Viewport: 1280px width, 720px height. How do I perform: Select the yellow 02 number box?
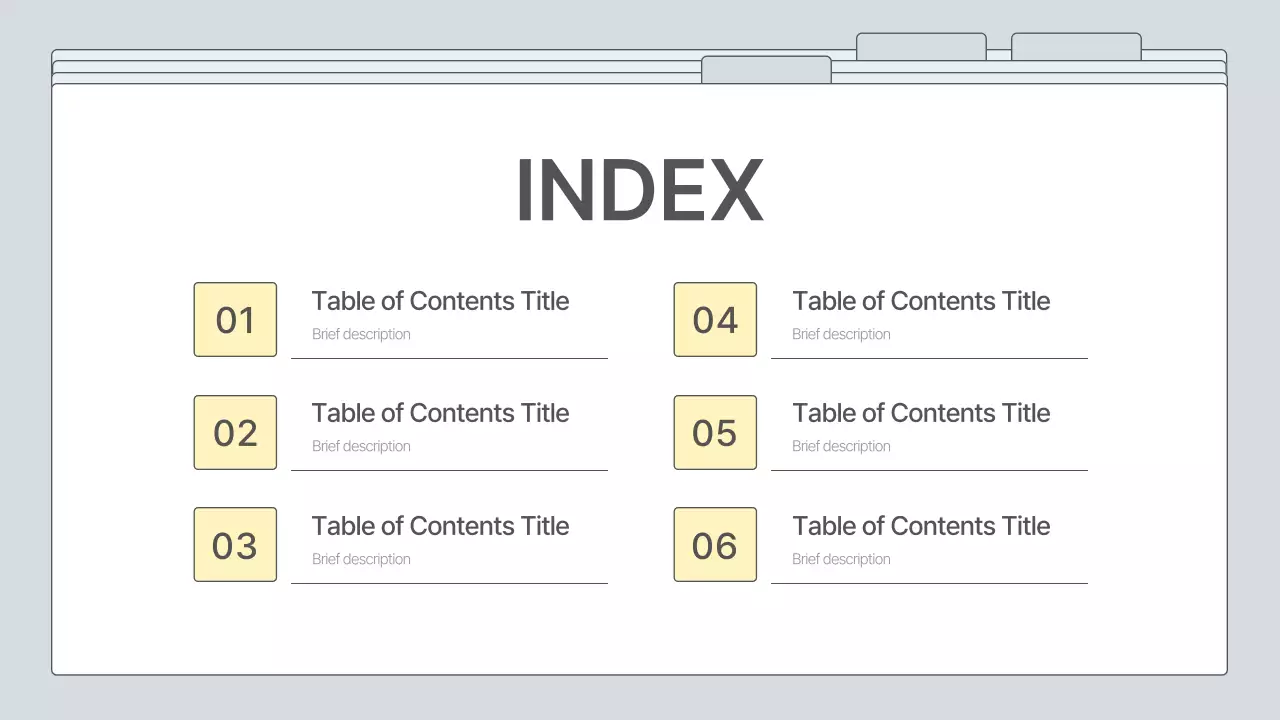coord(235,432)
